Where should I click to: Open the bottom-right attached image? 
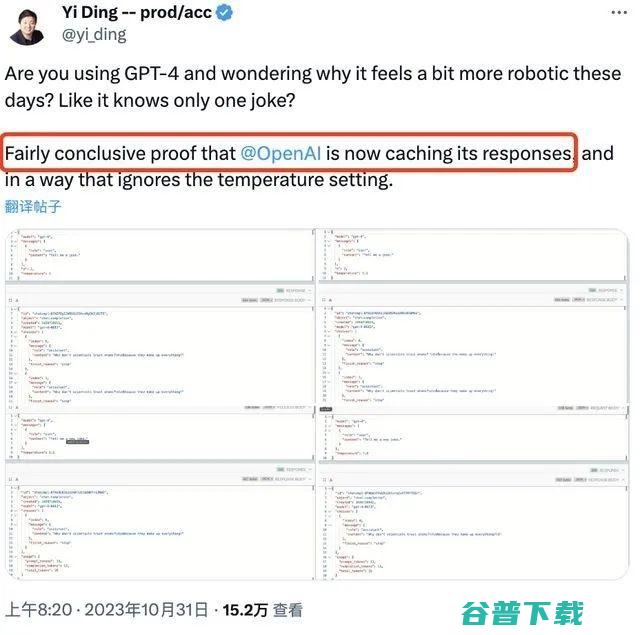point(473,494)
